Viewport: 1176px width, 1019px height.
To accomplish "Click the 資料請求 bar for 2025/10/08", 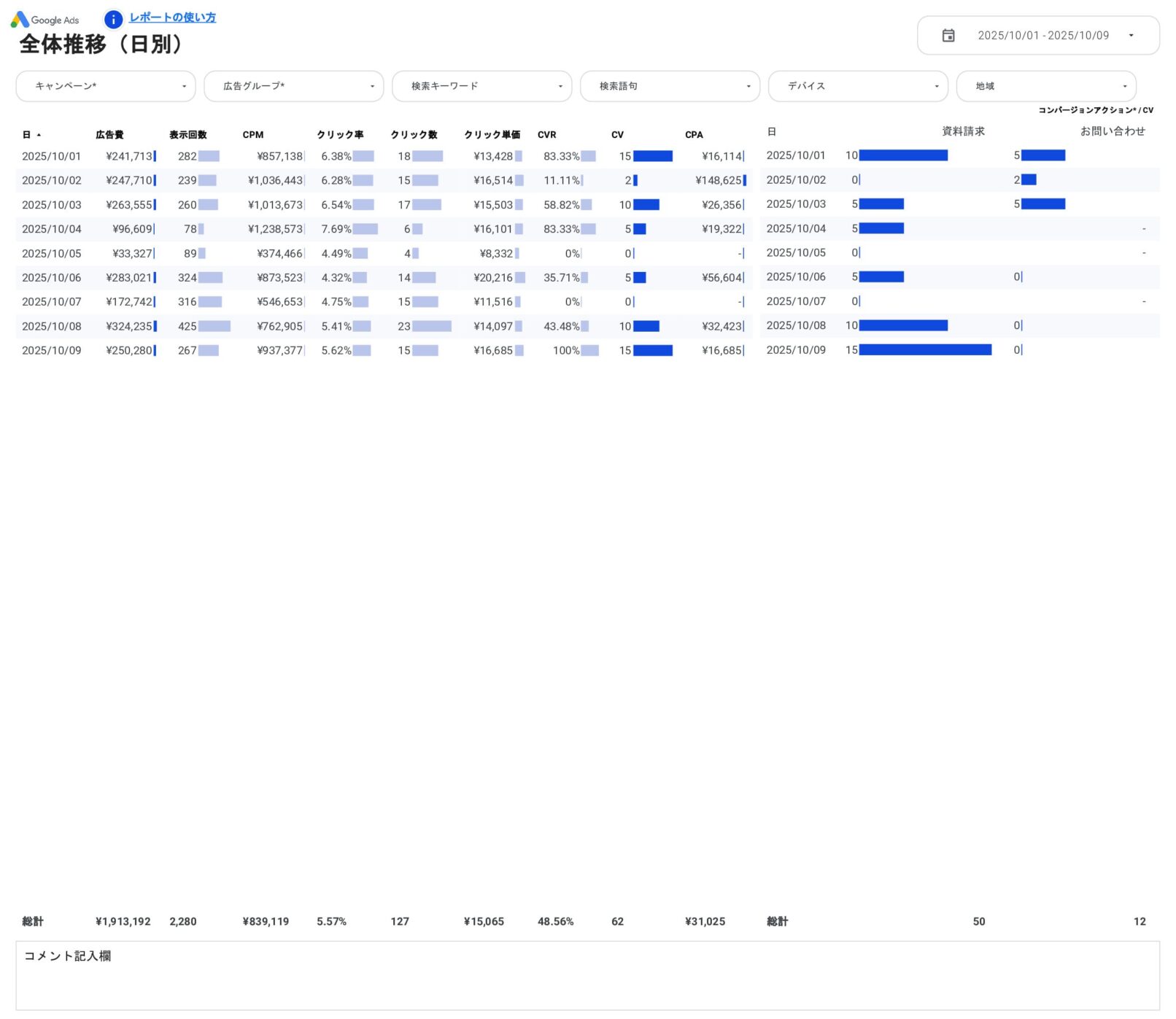I will [x=903, y=326].
